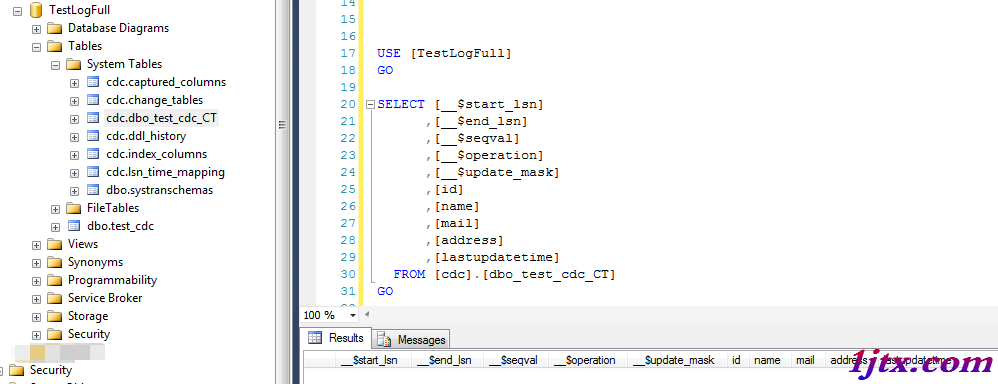Select cdc.dbo_test_cdc_CT in the tree

[x=162, y=118]
